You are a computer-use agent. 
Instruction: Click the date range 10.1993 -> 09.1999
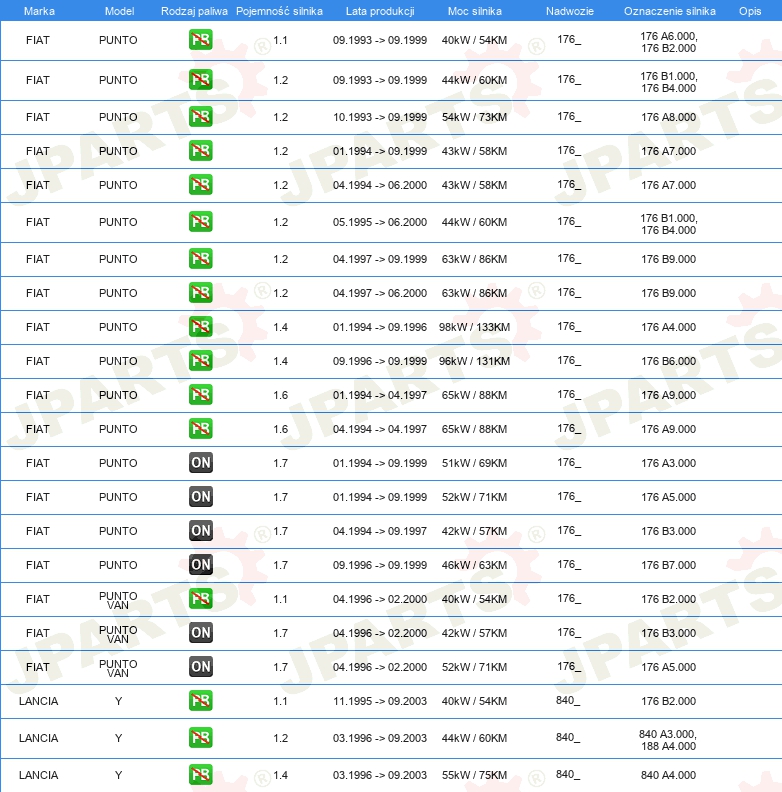click(379, 117)
